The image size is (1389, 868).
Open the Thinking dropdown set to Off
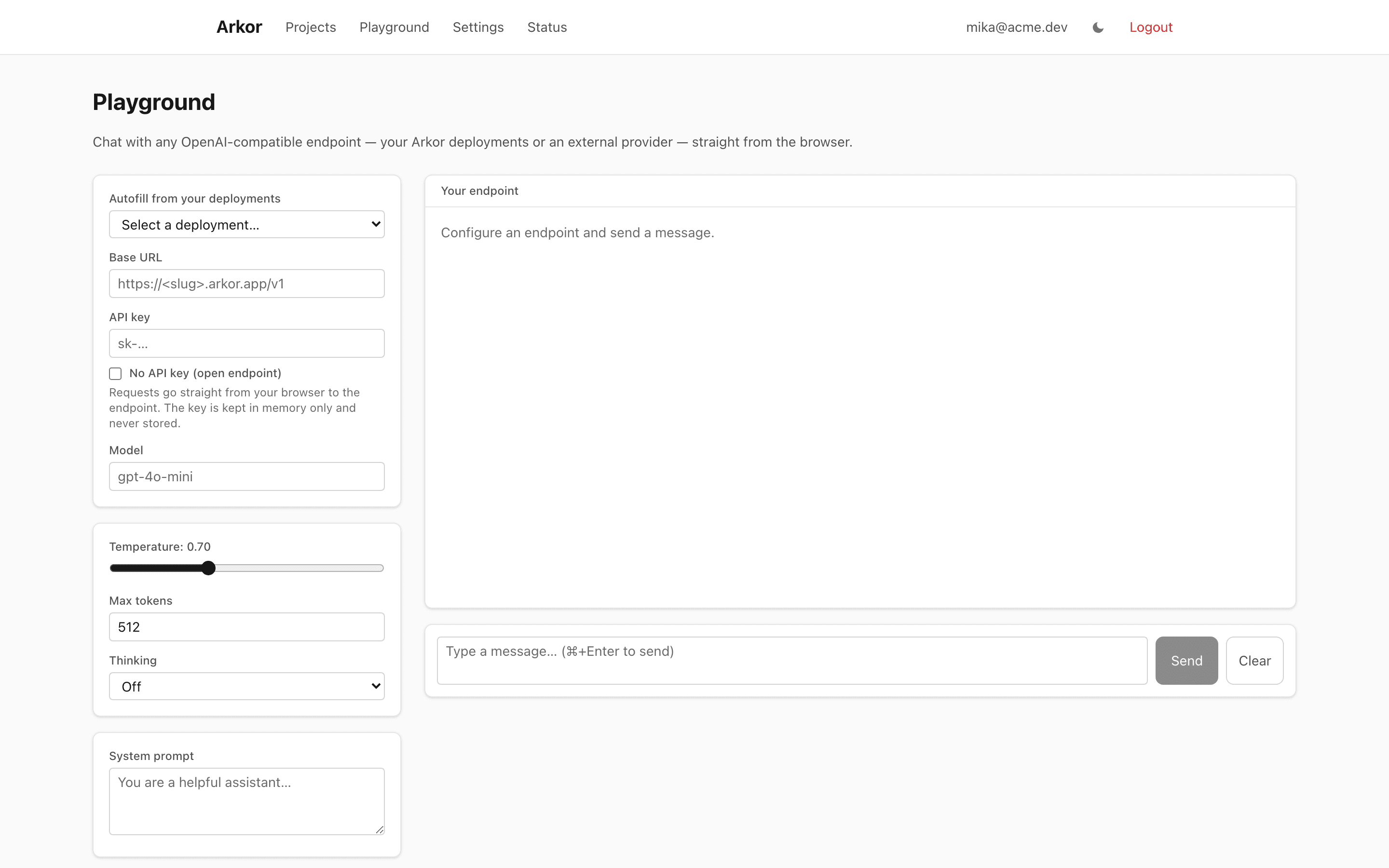(247, 687)
